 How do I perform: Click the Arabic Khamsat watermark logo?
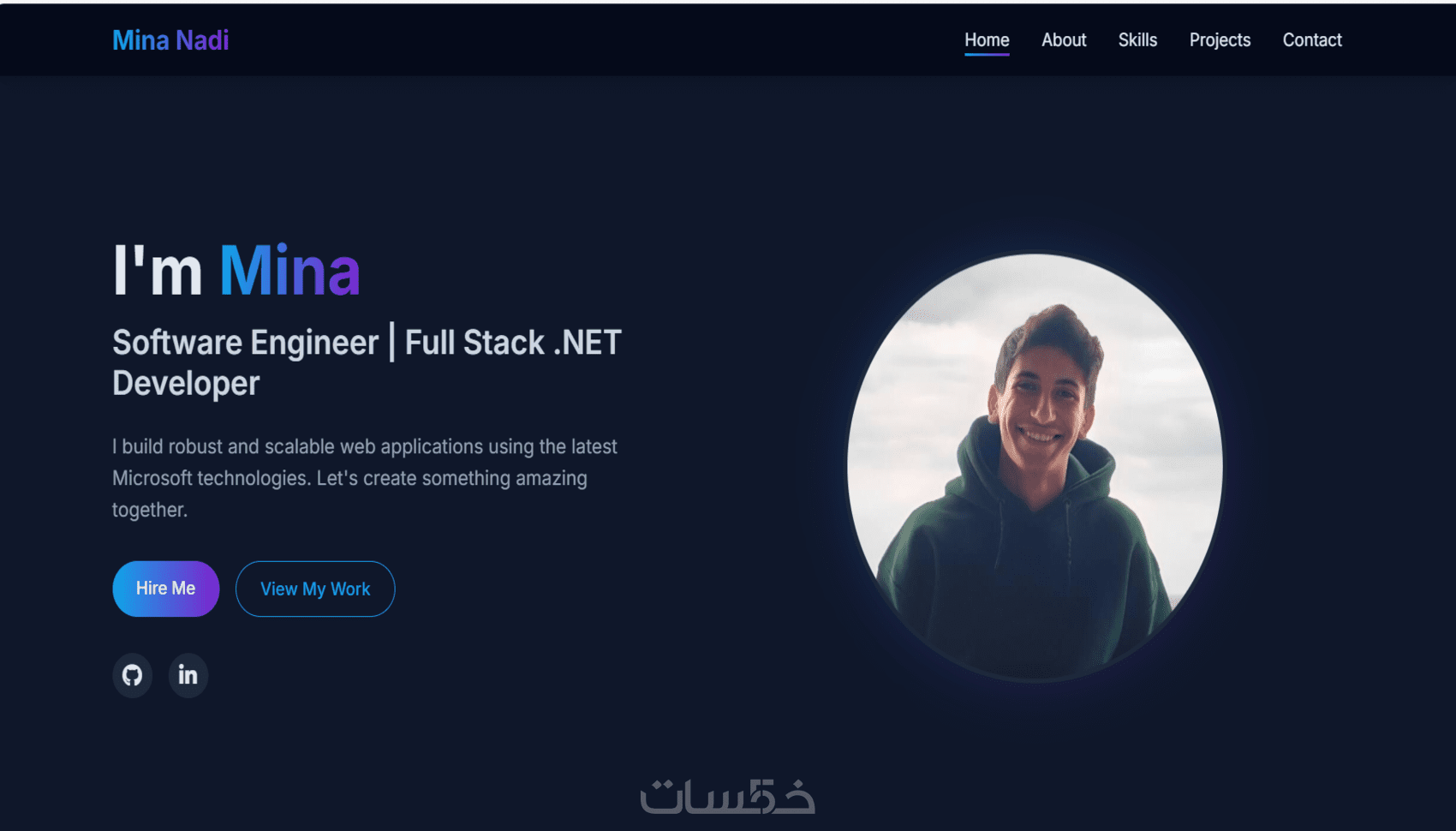[727, 796]
